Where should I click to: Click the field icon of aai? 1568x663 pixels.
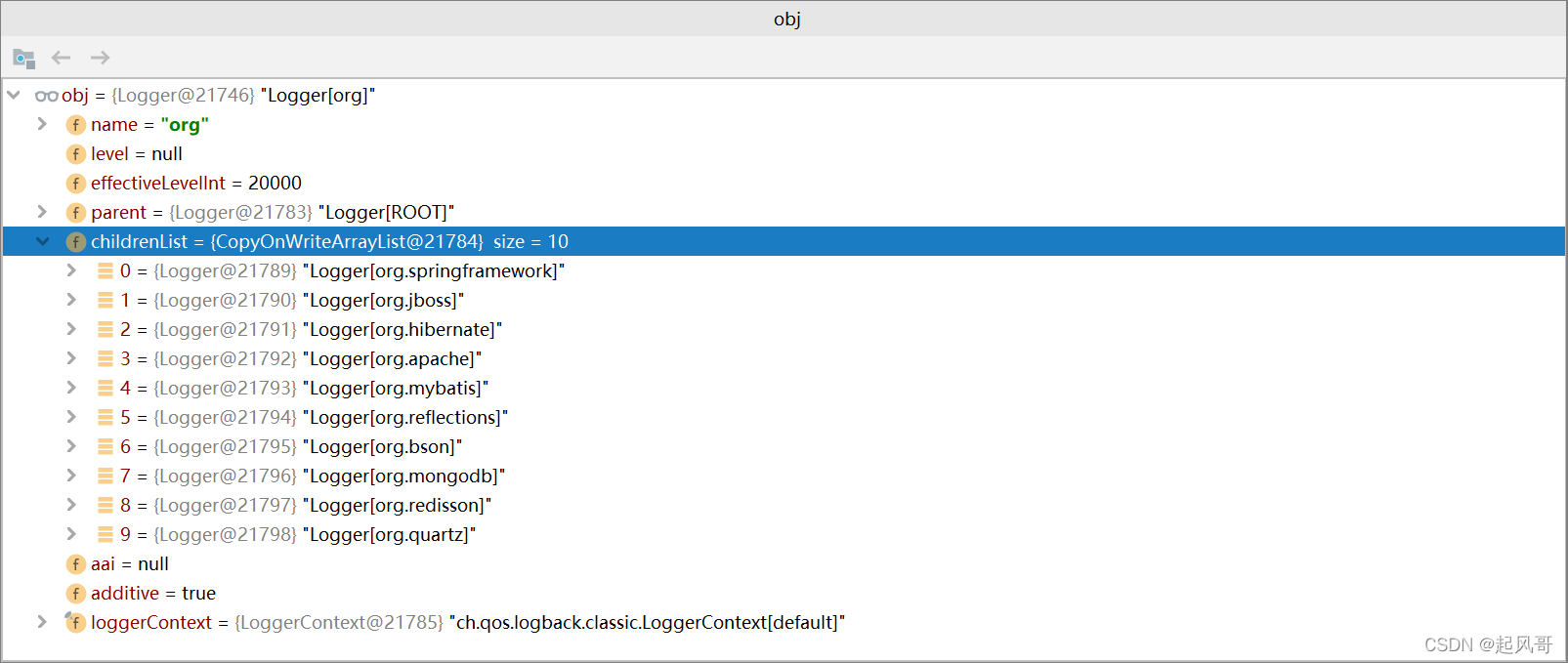click(x=75, y=564)
